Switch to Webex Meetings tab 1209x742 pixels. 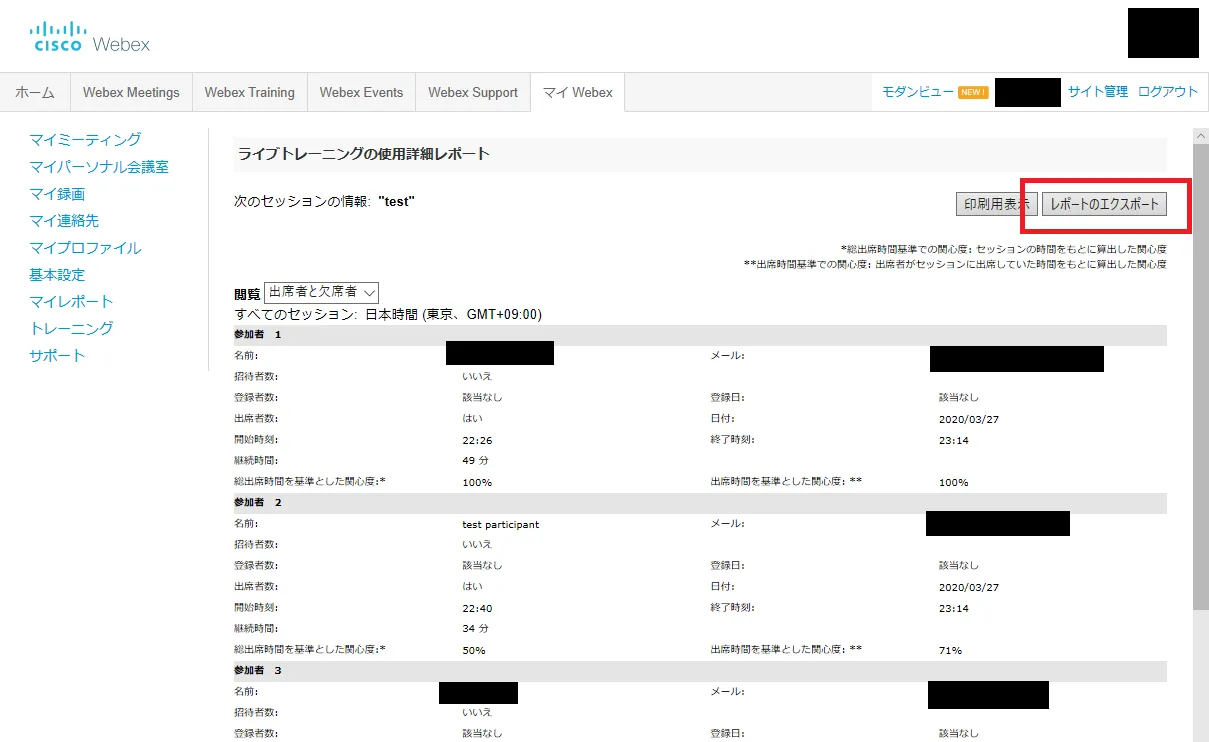(131, 92)
